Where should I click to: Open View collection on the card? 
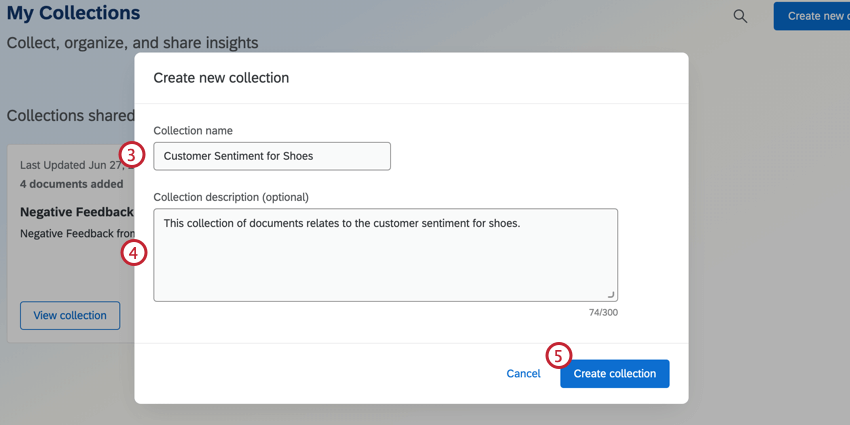point(70,316)
